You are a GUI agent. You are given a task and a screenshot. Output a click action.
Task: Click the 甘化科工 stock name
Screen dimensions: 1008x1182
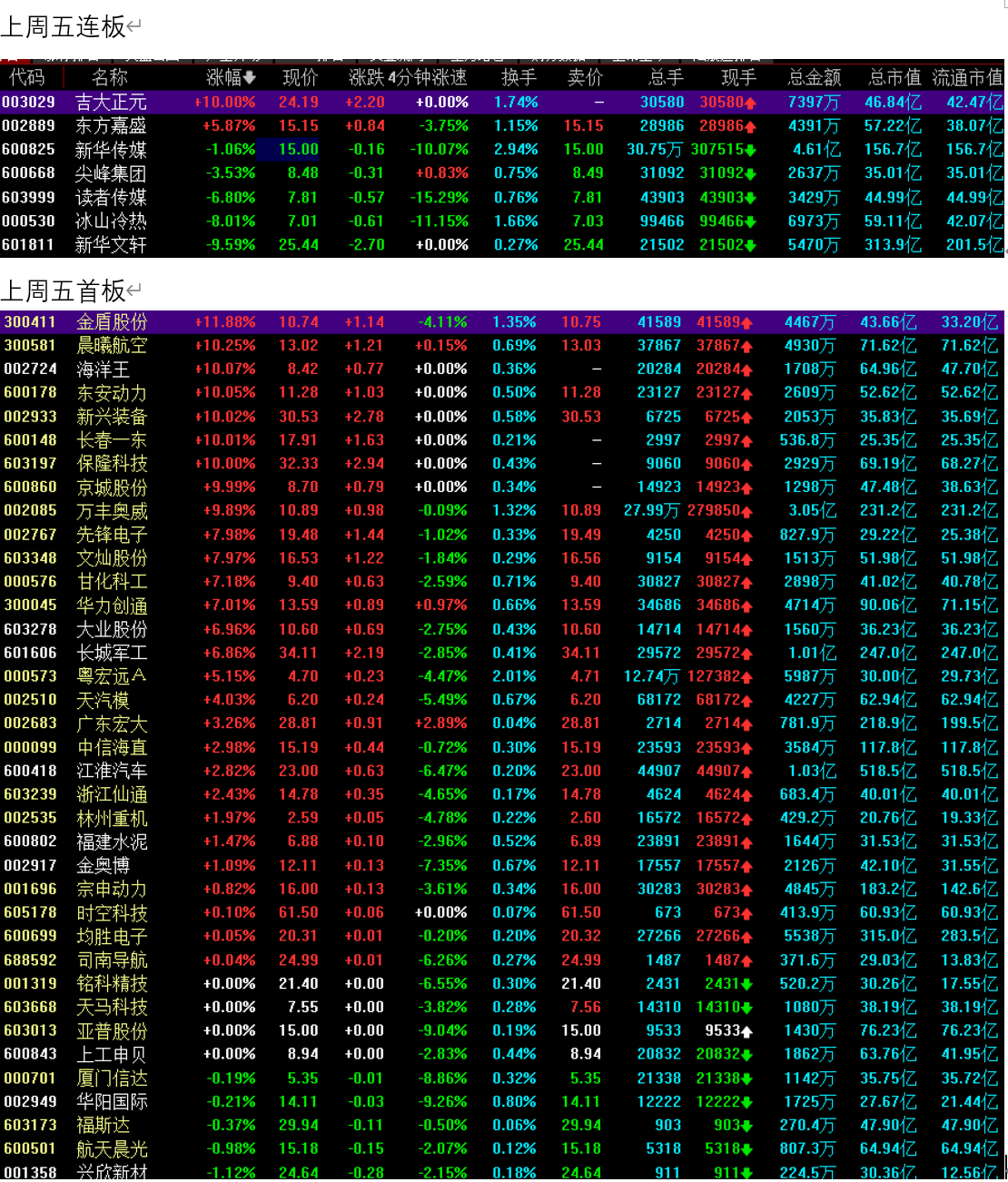112,581
